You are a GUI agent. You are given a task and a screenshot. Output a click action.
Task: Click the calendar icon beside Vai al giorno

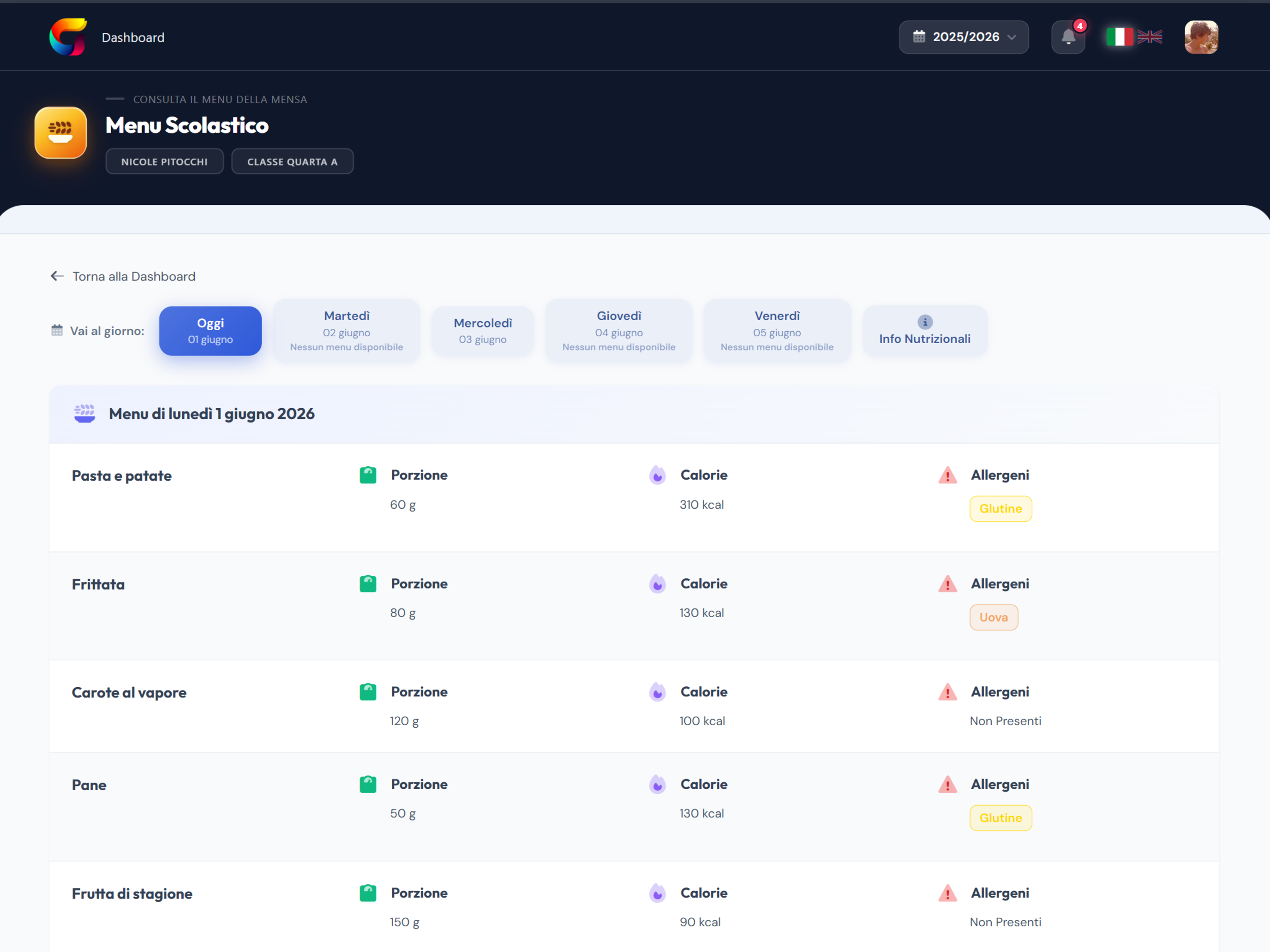[x=57, y=331]
